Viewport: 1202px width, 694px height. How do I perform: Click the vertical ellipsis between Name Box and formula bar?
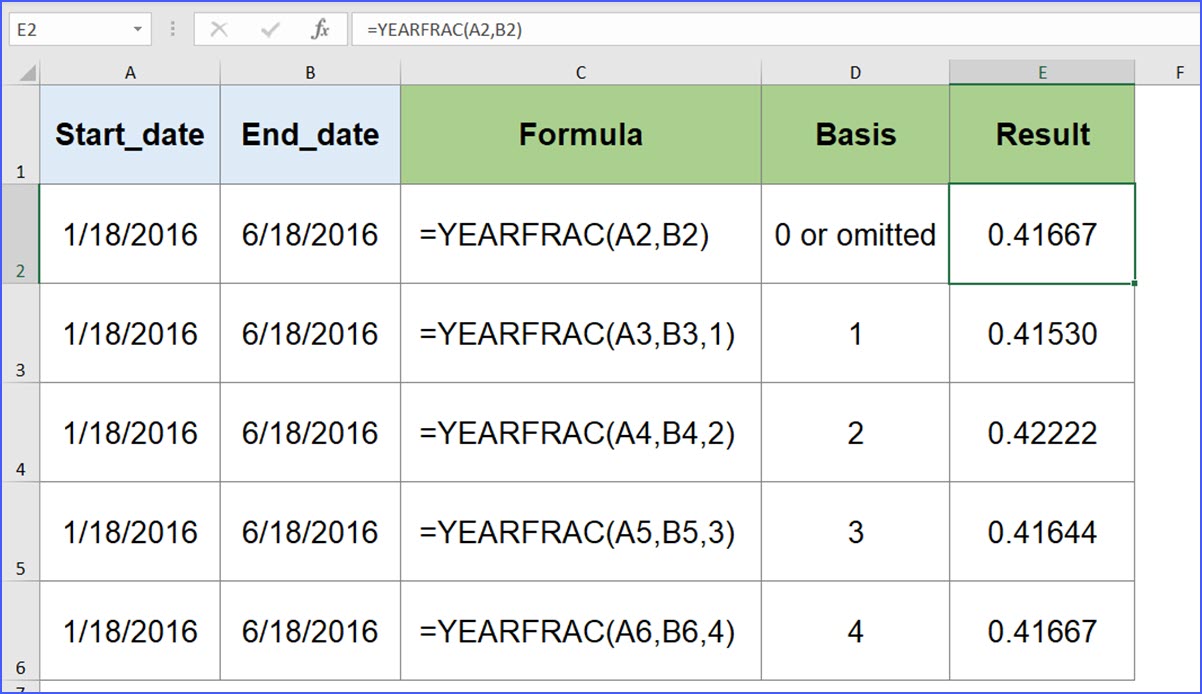[x=172, y=29]
